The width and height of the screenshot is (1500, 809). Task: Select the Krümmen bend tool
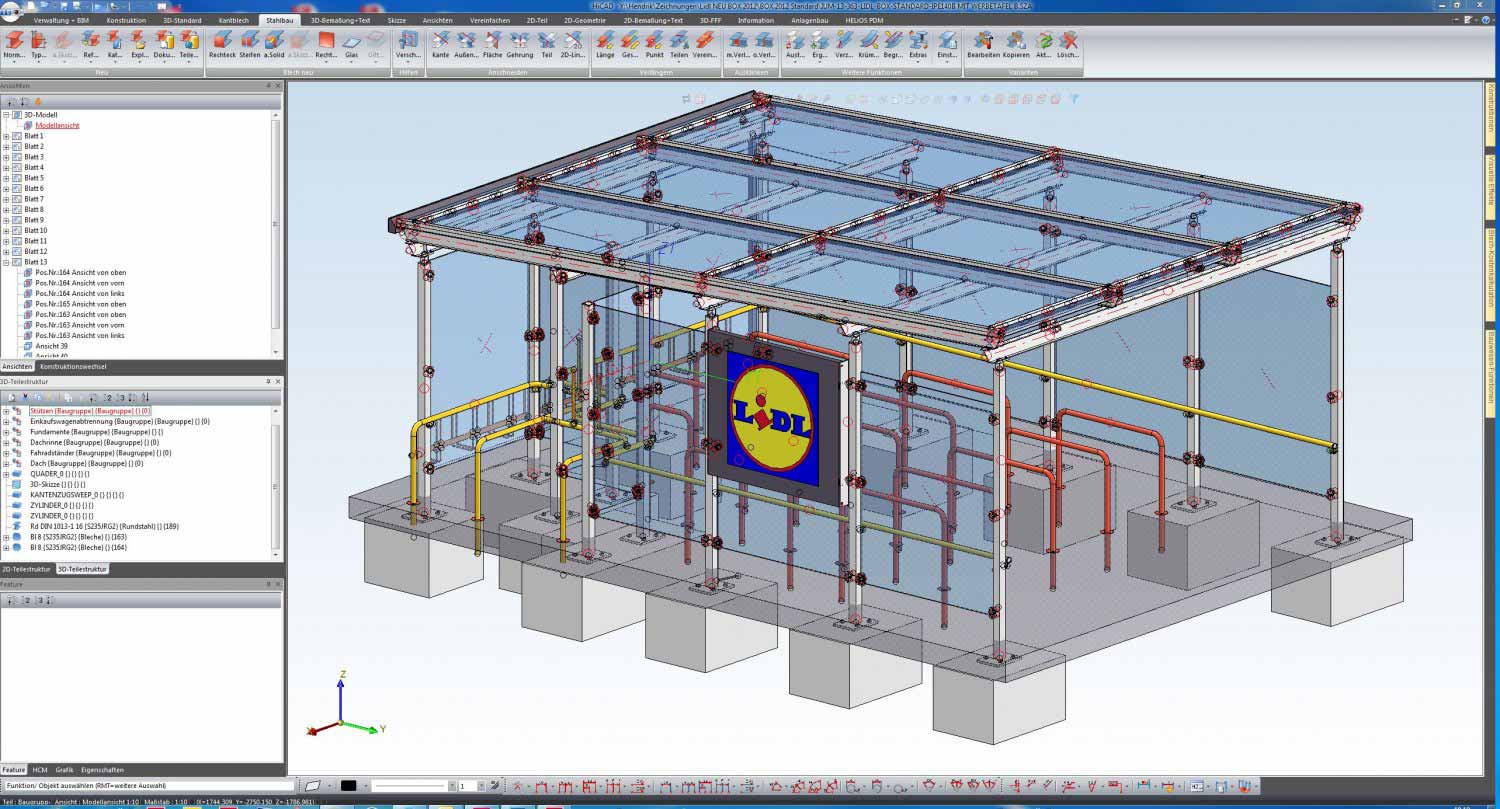(869, 44)
